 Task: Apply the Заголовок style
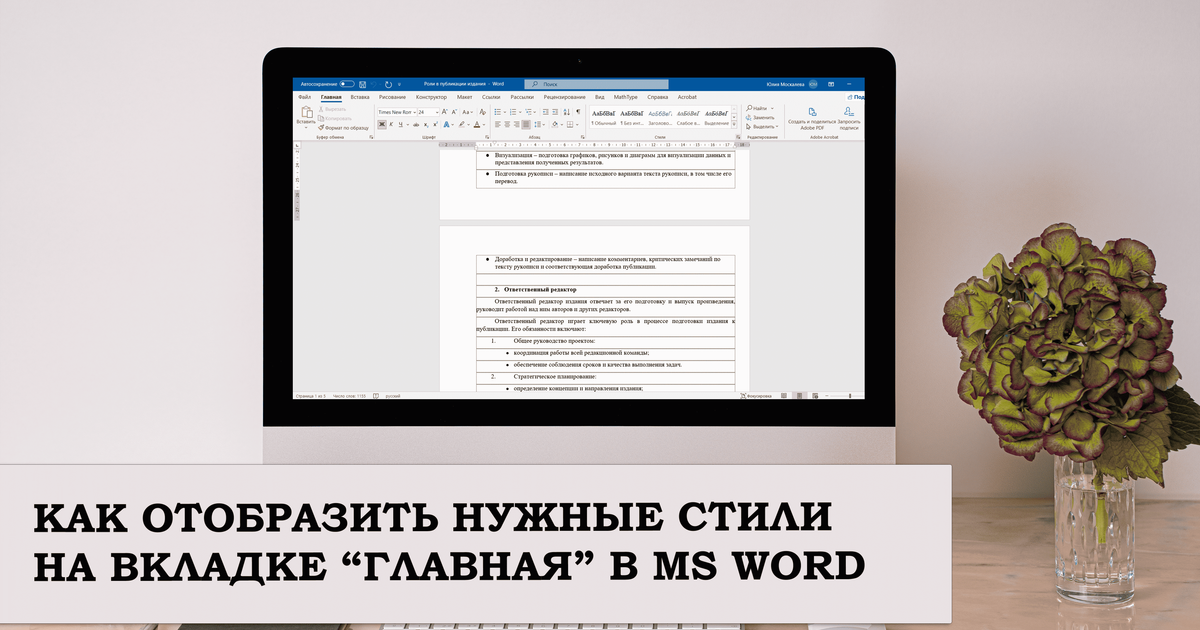(x=660, y=117)
